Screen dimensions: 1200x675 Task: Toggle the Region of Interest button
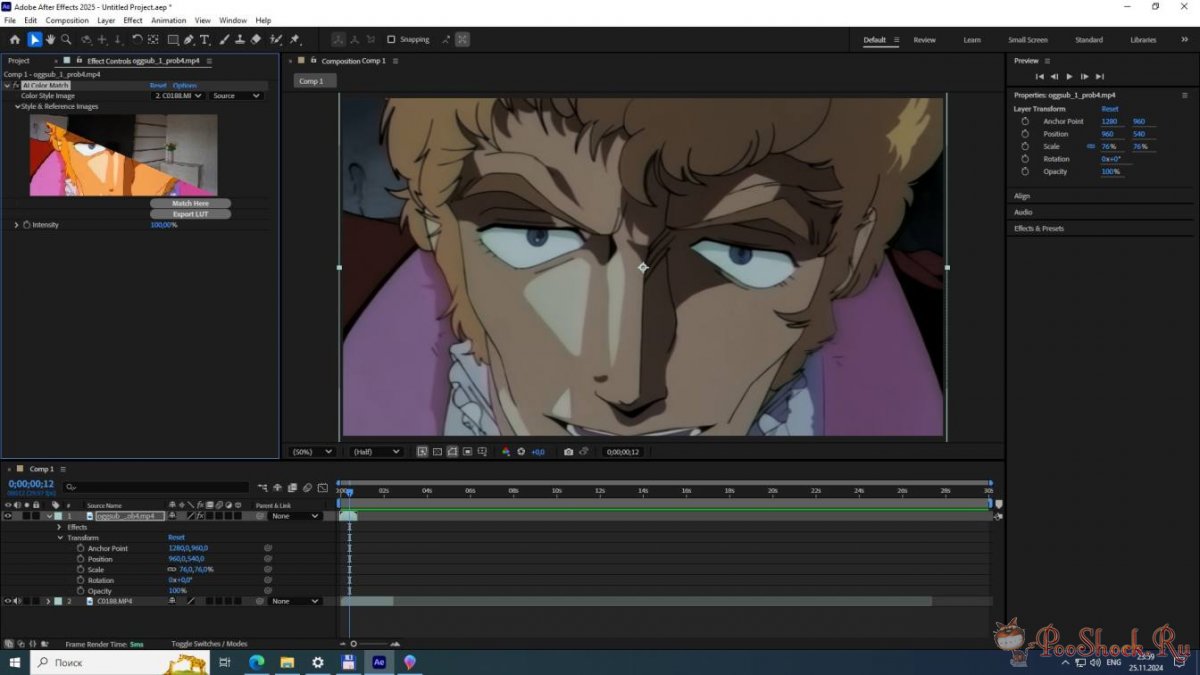point(467,452)
